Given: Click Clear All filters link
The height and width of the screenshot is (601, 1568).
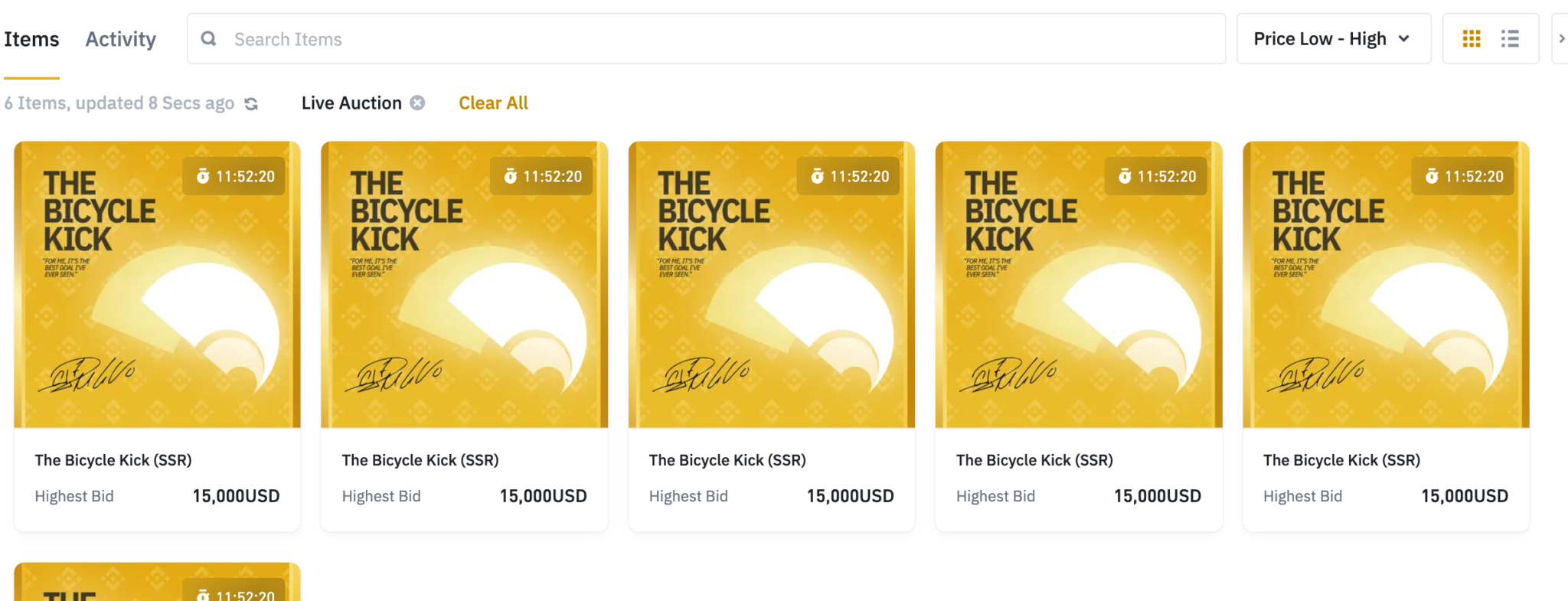Looking at the screenshot, I should [493, 103].
